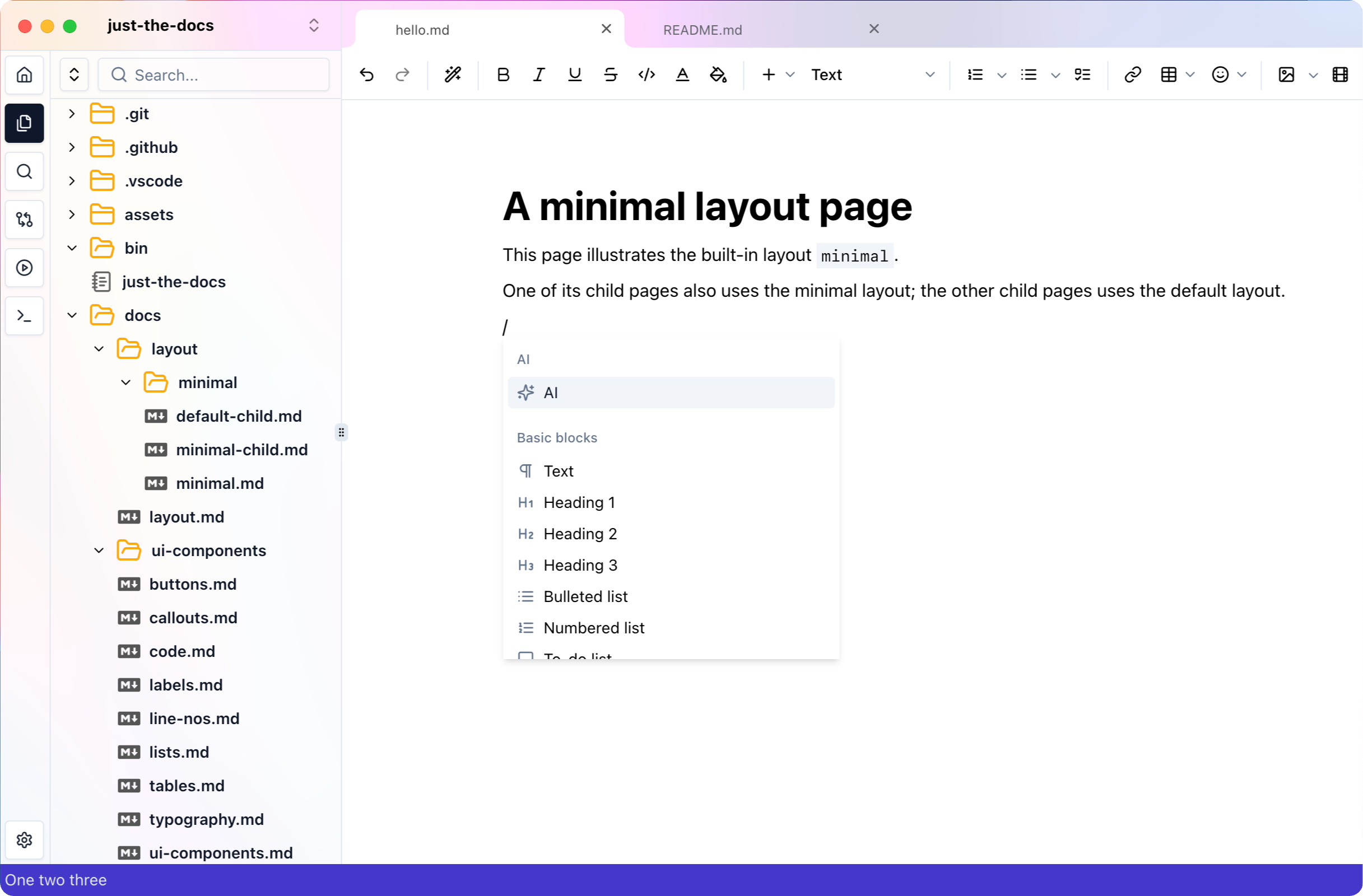
Task: Select Heading 2 from slash menu
Action: [x=580, y=534]
